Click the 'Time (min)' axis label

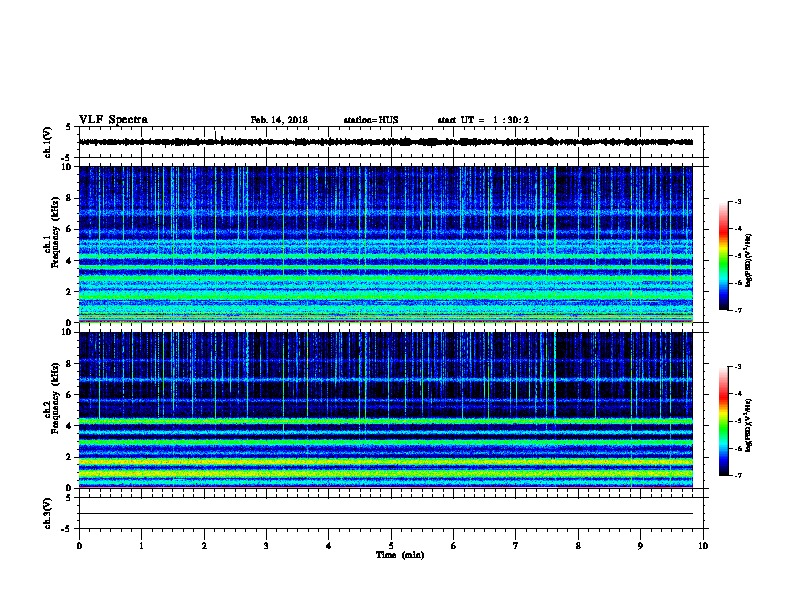click(x=400, y=555)
